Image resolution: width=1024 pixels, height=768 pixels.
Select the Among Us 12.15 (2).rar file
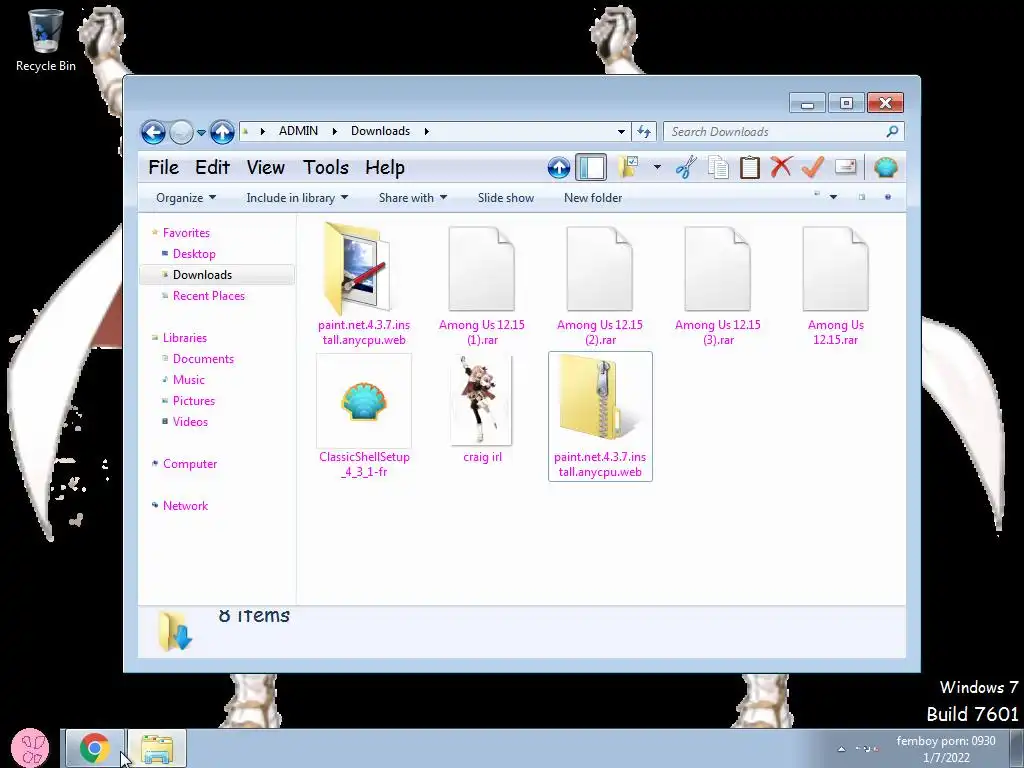[600, 285]
